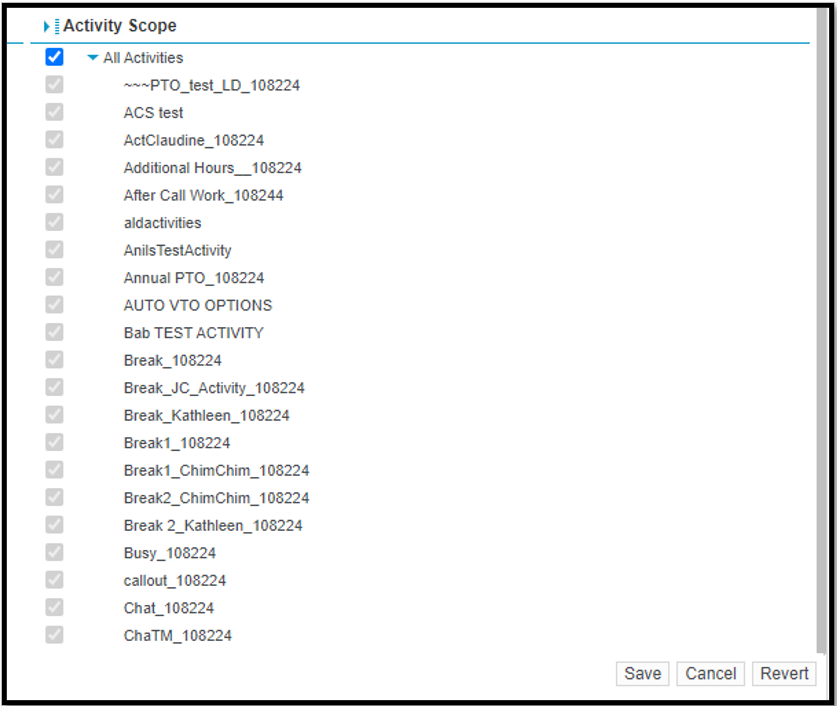Viewport: 837px width, 706px height.
Task: Toggle checkbox for After Call Work_108244
Action: click(54, 195)
